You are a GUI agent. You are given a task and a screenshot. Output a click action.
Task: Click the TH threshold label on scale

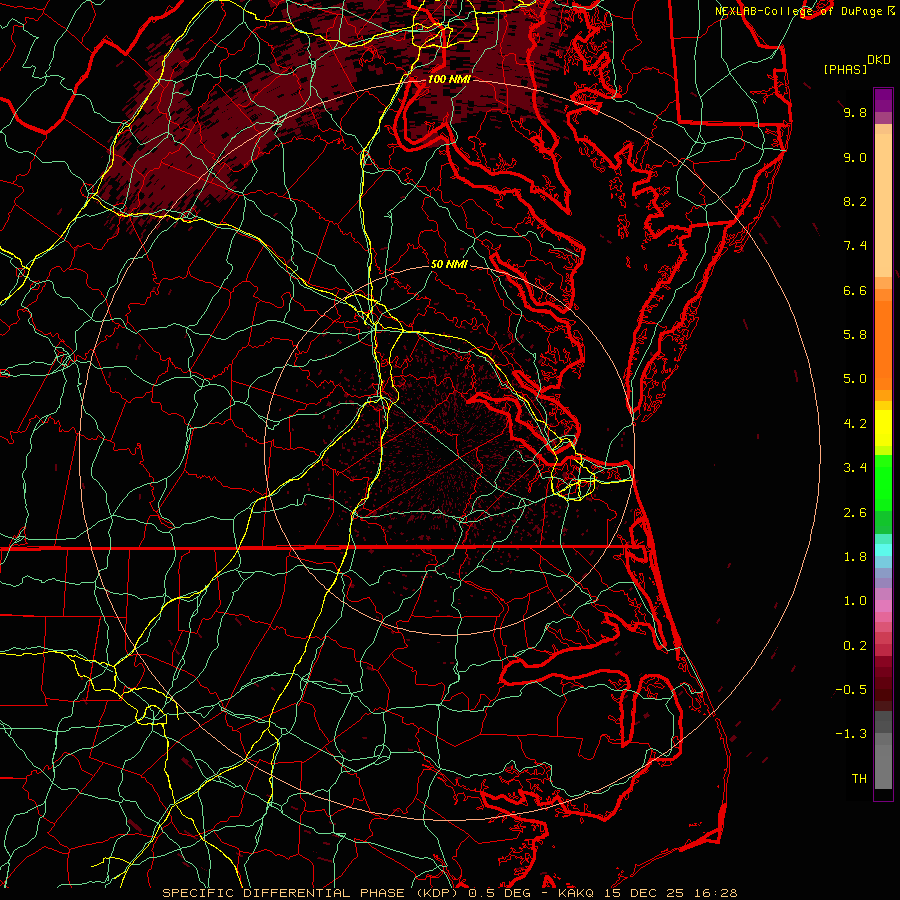(859, 779)
